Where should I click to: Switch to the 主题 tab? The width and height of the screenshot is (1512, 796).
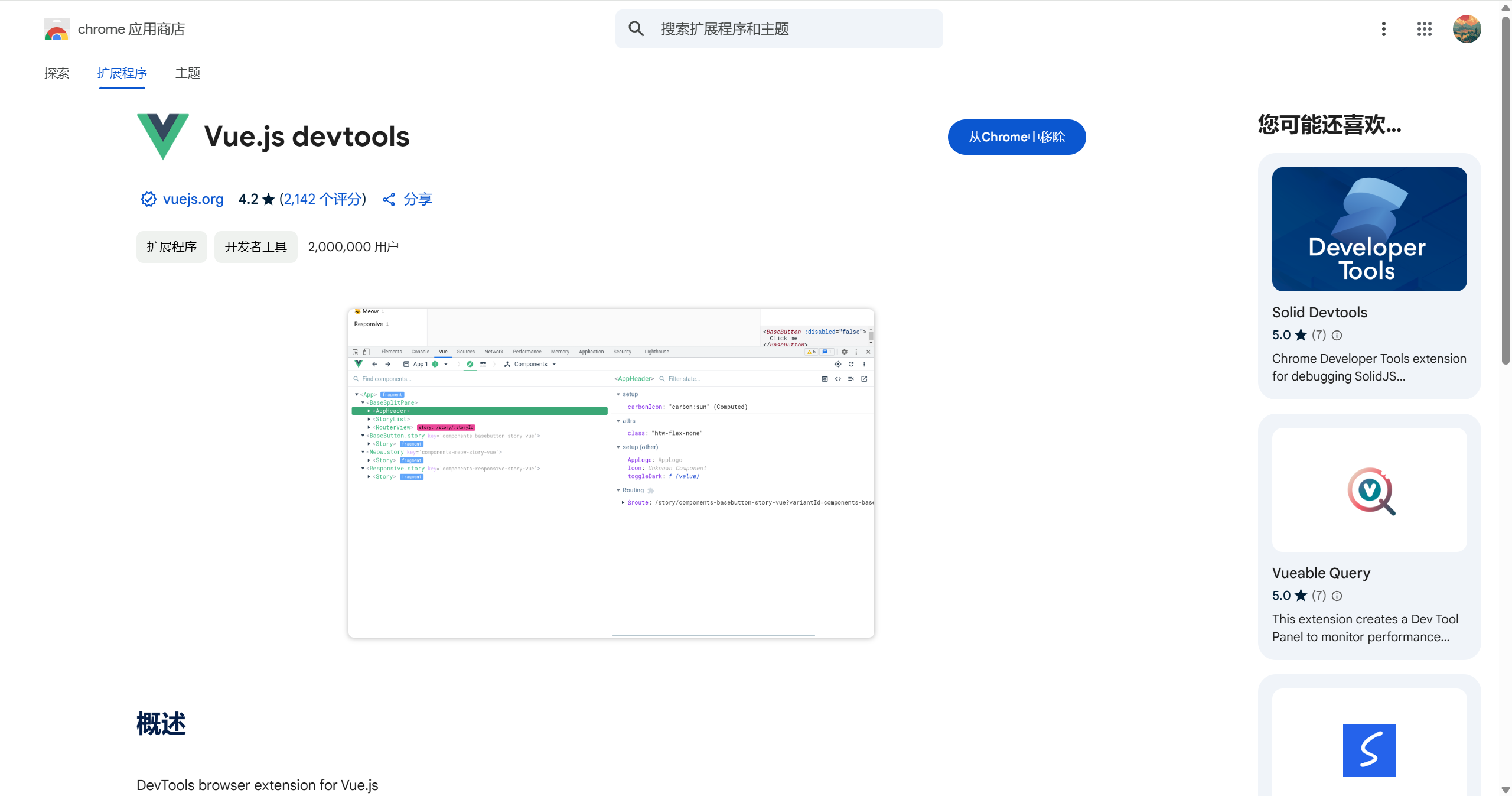point(188,73)
